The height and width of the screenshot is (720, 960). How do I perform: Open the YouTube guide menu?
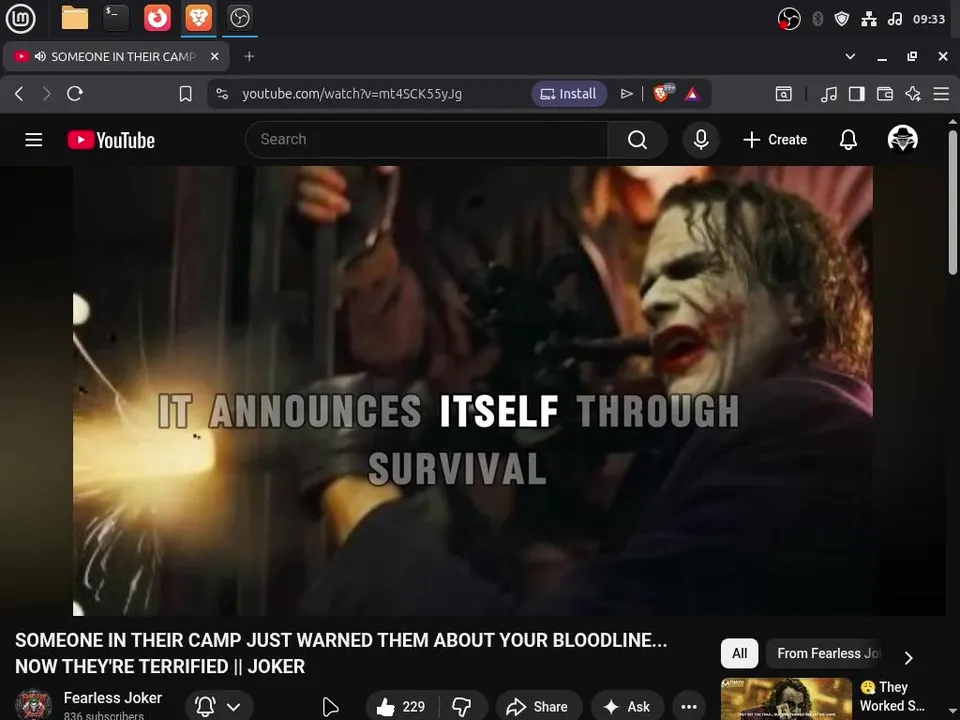tap(34, 140)
